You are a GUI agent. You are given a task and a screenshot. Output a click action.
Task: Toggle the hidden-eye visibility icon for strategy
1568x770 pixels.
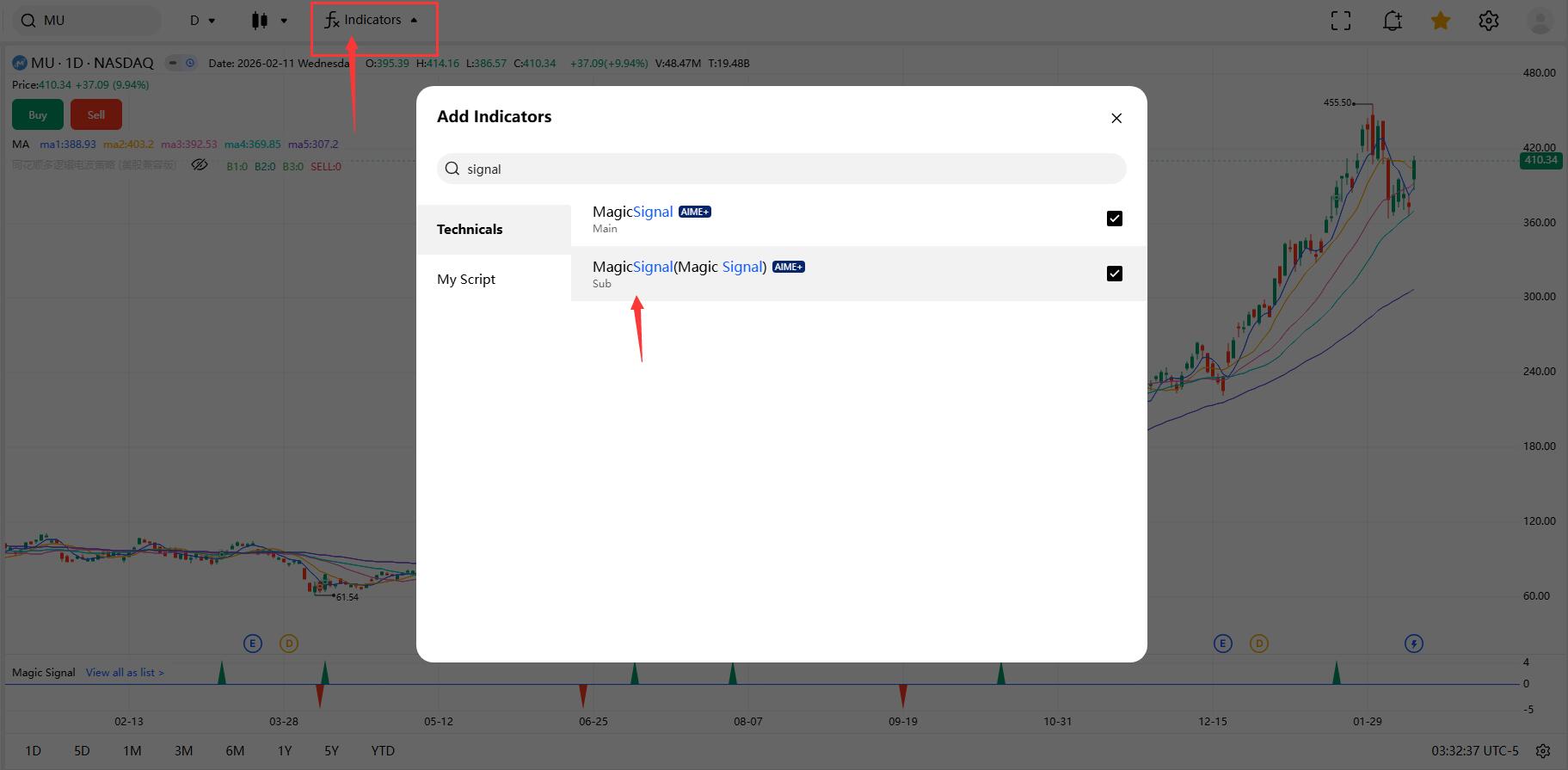coord(200,165)
